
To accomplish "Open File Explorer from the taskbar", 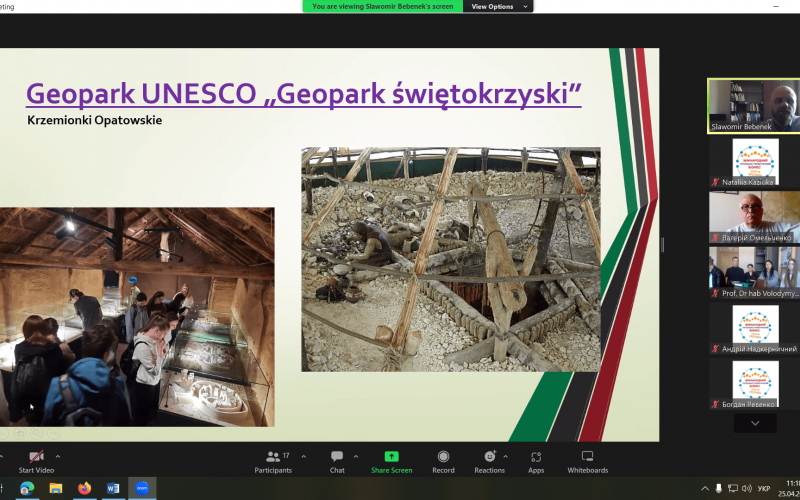I will 56,489.
